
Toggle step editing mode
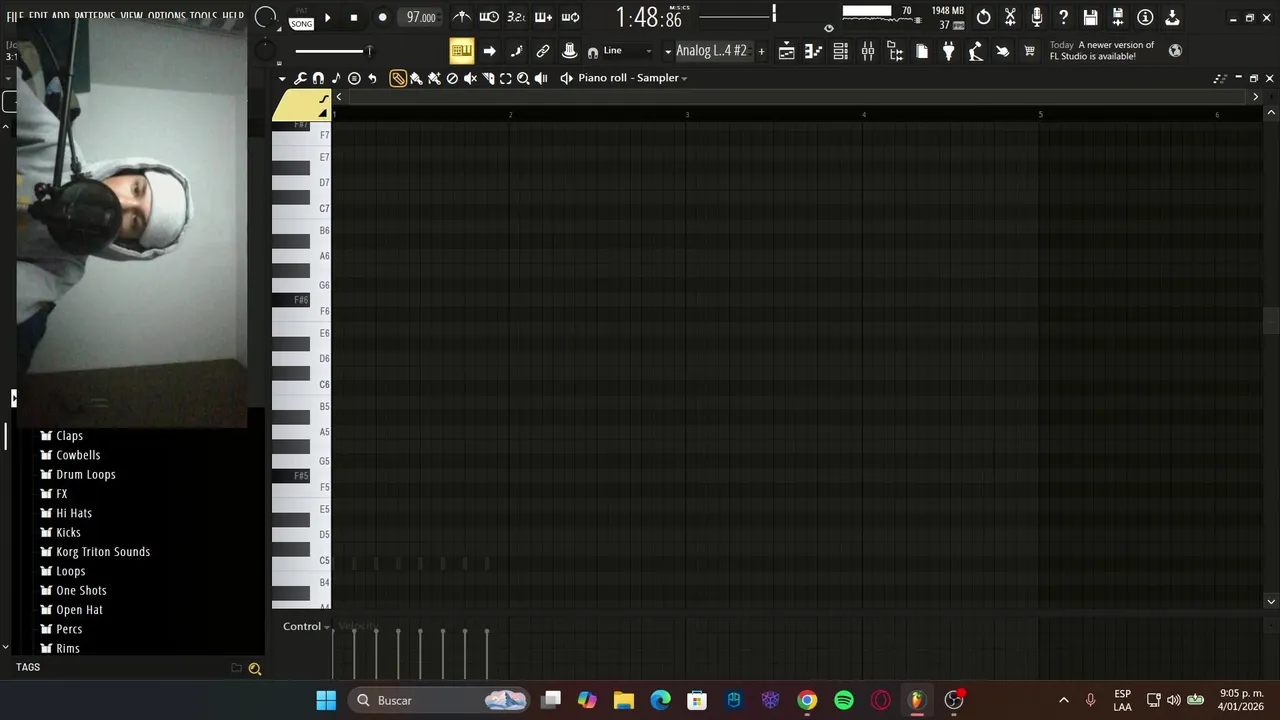516,51
